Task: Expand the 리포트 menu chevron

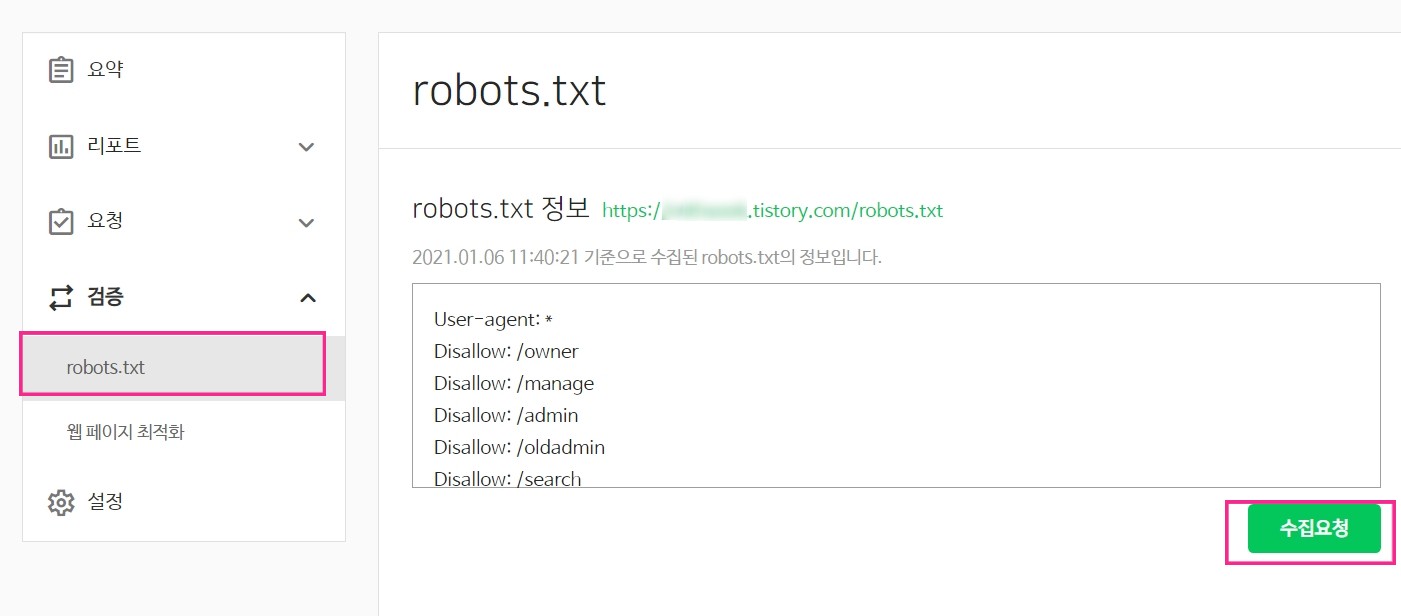Action: point(307,146)
